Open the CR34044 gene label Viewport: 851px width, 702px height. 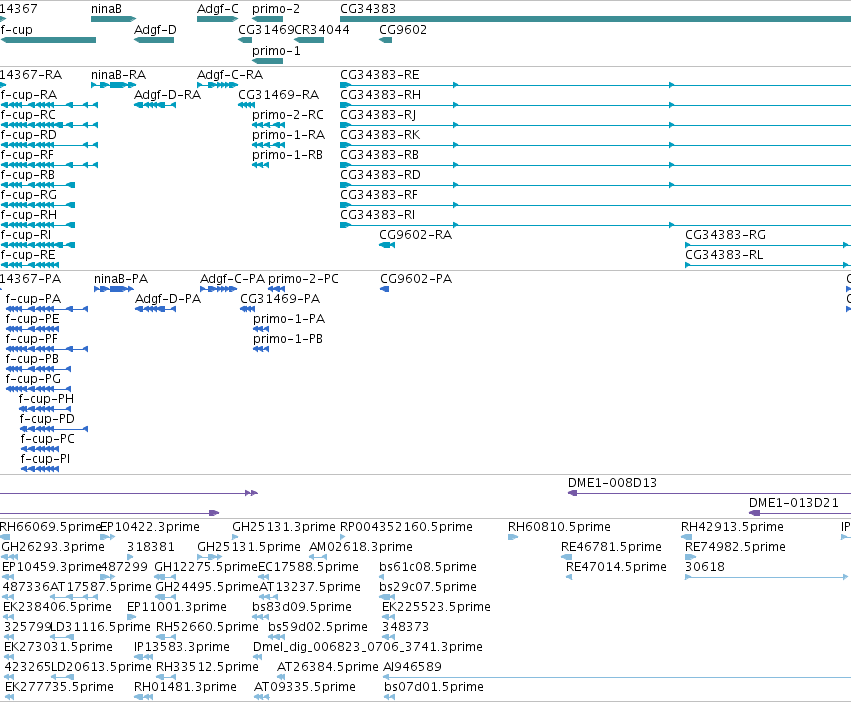coord(322,29)
